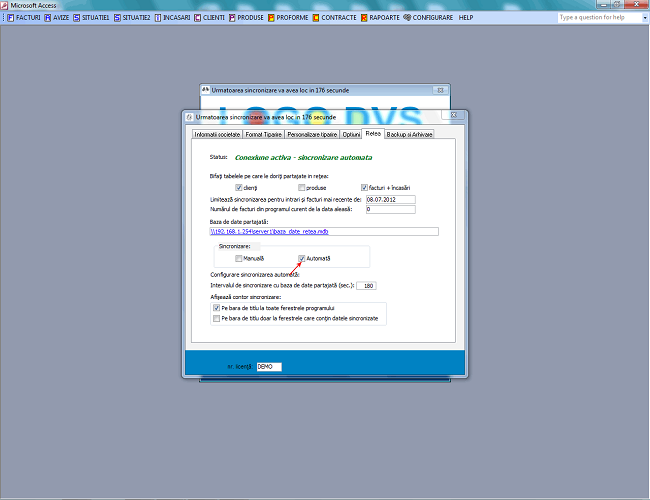650x500 pixels.
Task: Click the CONTRACTE toolbar icon
Action: [315, 17]
